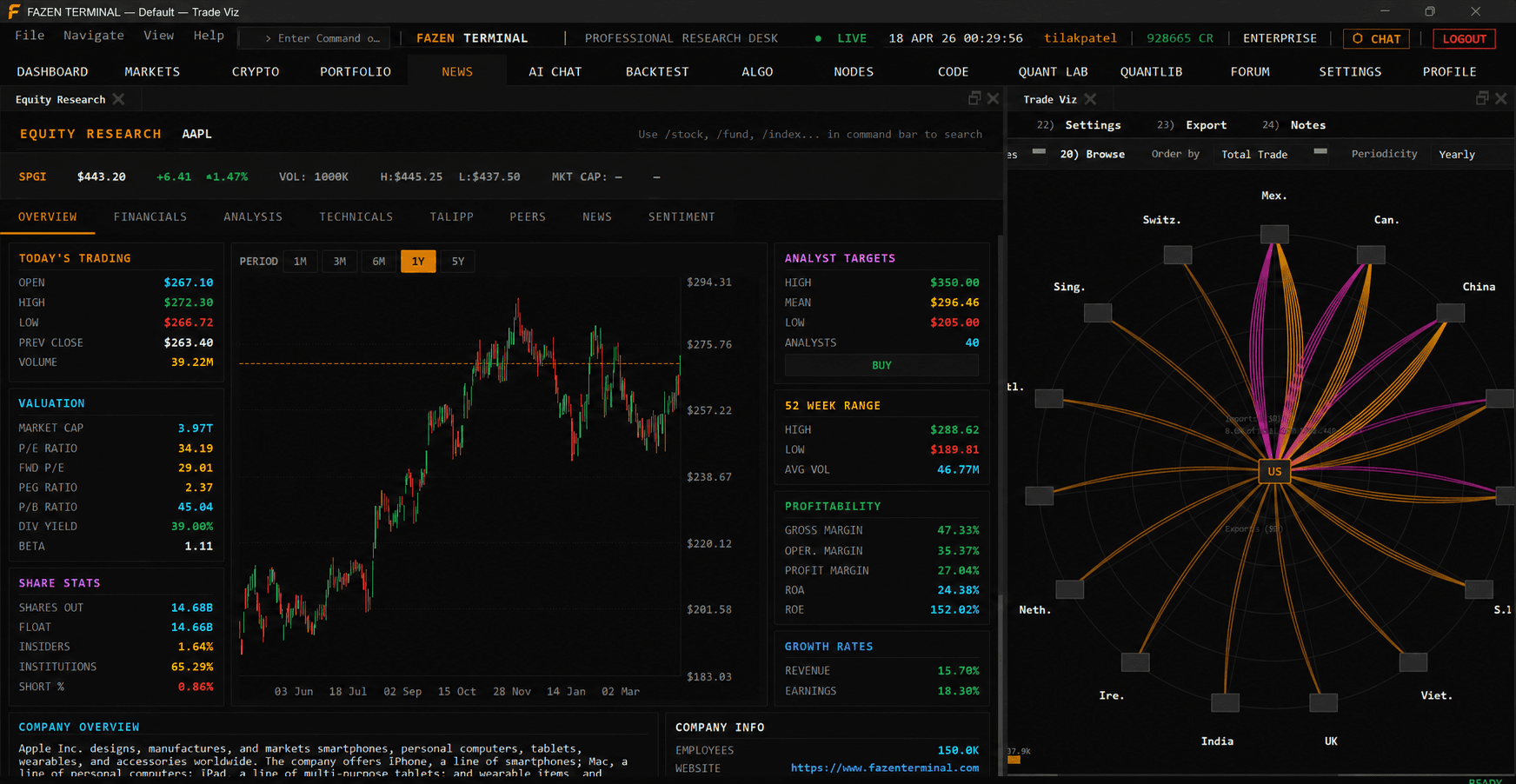Open the Help menu
This screenshot has height=784, width=1516.
tap(209, 36)
